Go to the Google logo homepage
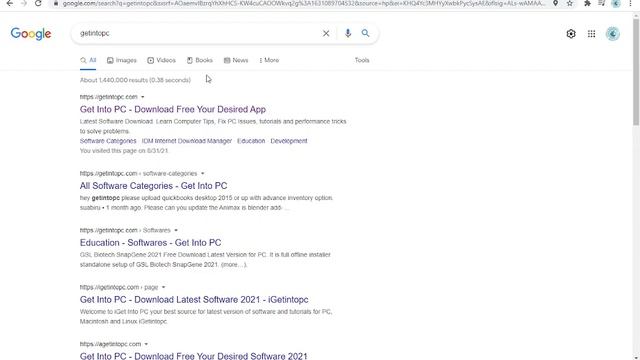Image resolution: width=640 pixels, height=360 pixels. tap(31, 34)
